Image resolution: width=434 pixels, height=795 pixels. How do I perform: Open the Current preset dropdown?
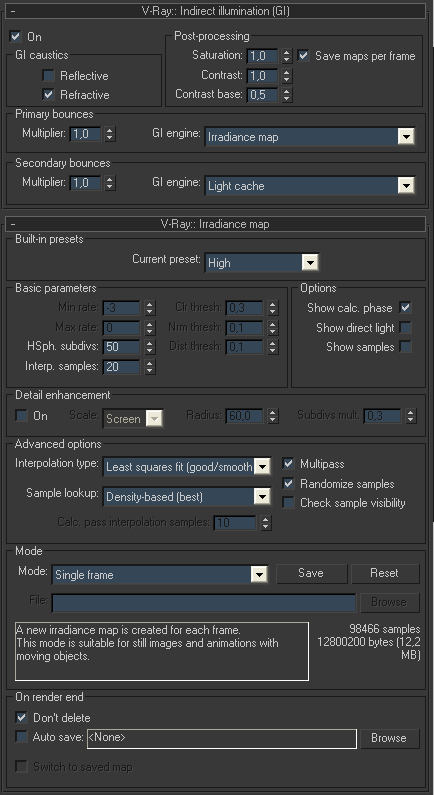point(262,263)
